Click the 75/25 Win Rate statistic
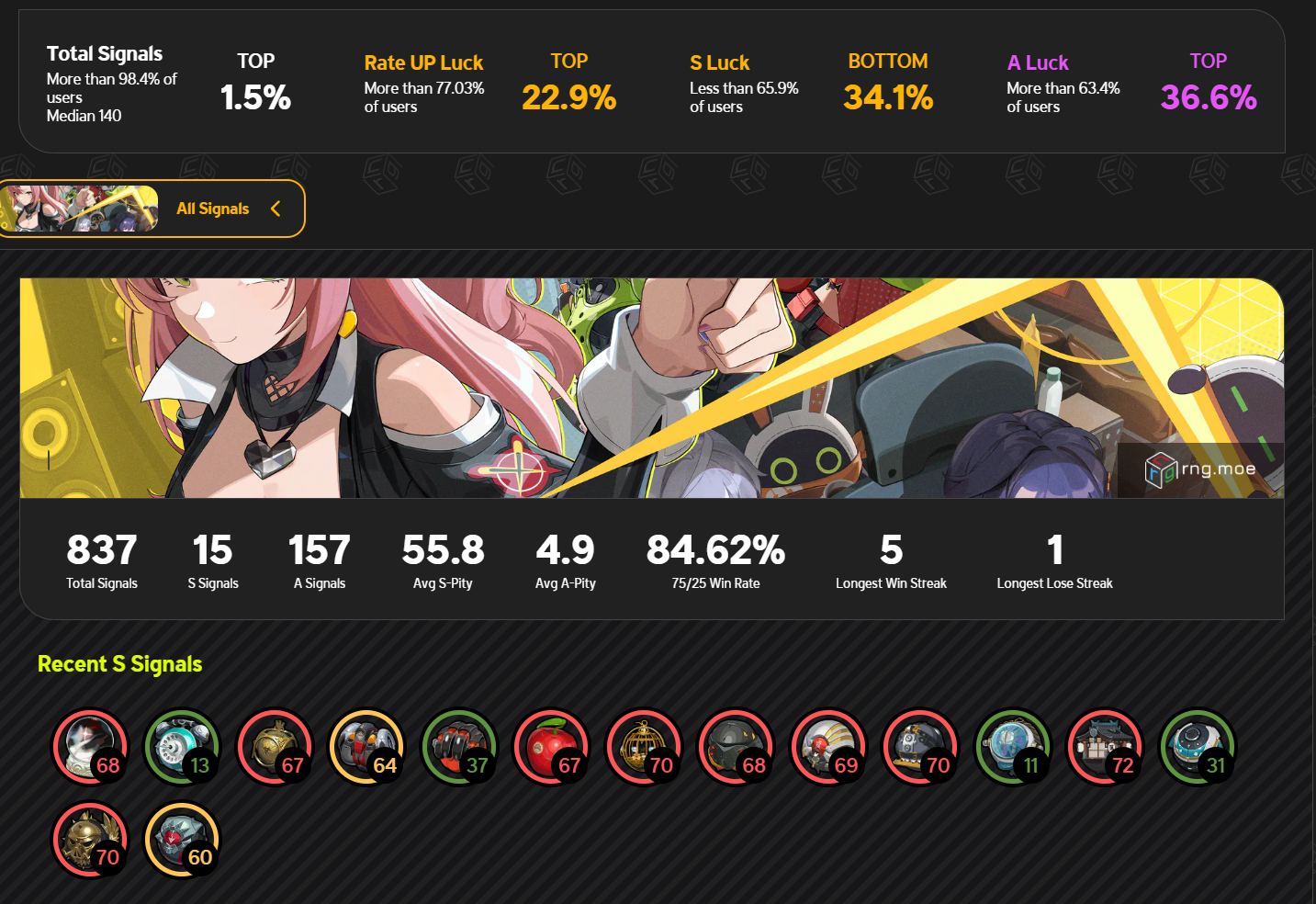 click(x=715, y=560)
